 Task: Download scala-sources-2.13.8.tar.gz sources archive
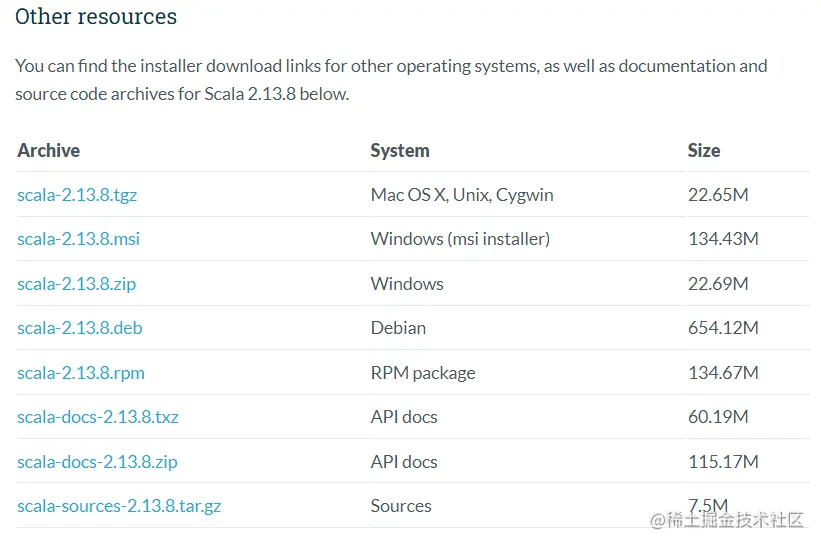(x=119, y=506)
